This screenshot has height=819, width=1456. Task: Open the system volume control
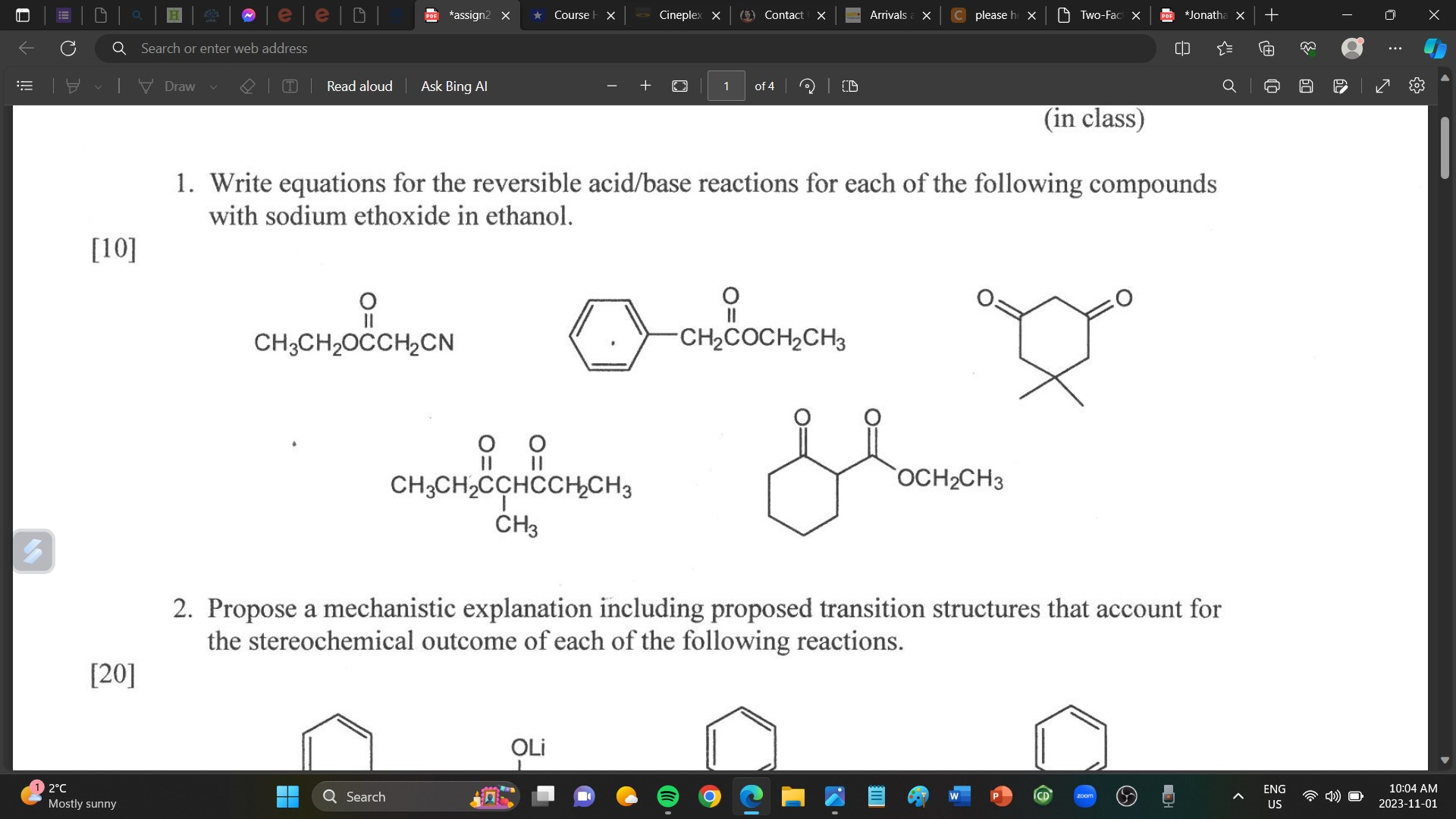point(1333,796)
